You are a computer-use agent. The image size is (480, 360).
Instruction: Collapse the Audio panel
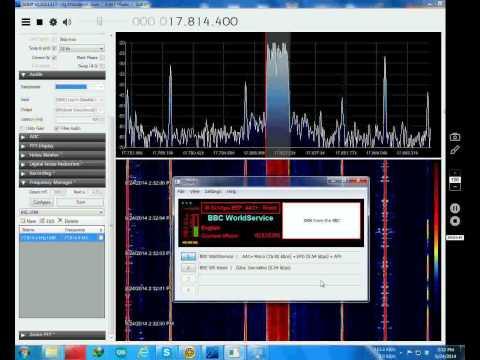(x=62, y=75)
